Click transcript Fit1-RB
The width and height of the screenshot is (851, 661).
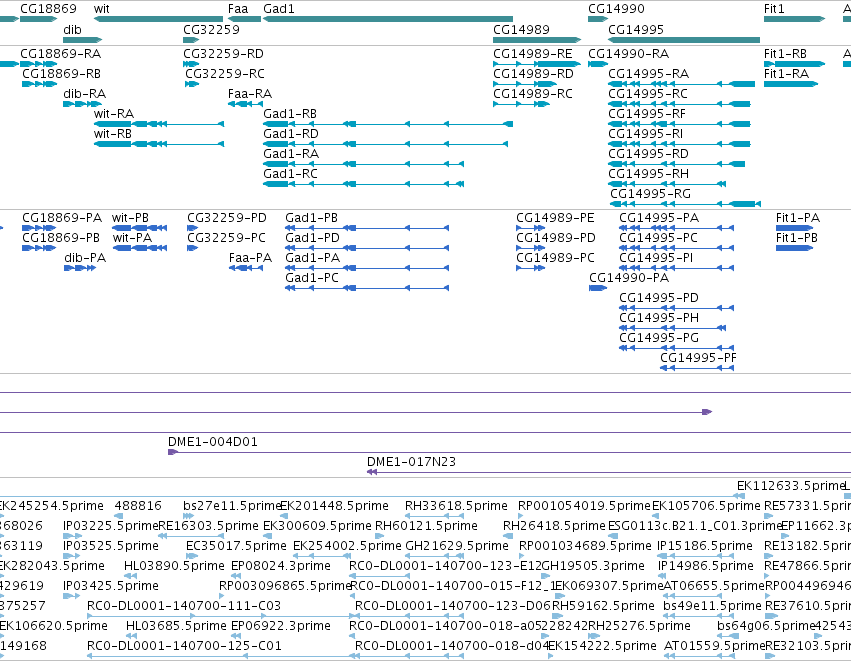(x=795, y=64)
